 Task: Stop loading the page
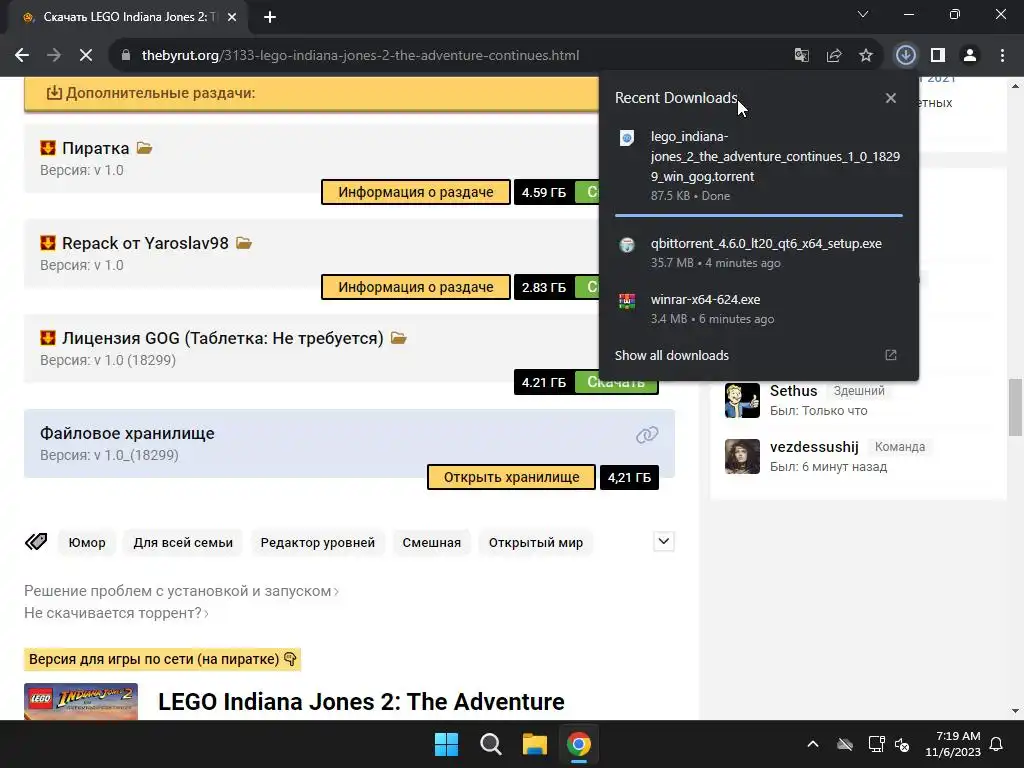point(86,56)
